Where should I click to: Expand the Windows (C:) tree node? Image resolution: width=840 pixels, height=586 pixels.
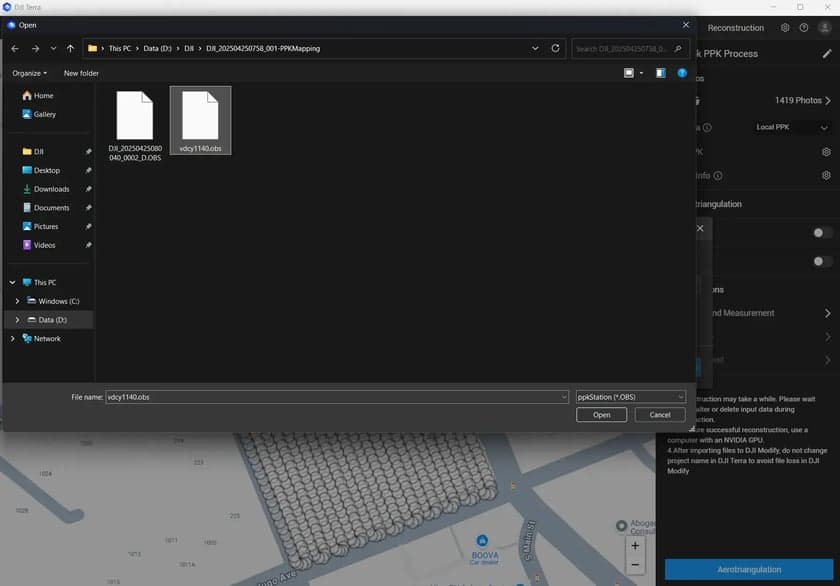17,301
